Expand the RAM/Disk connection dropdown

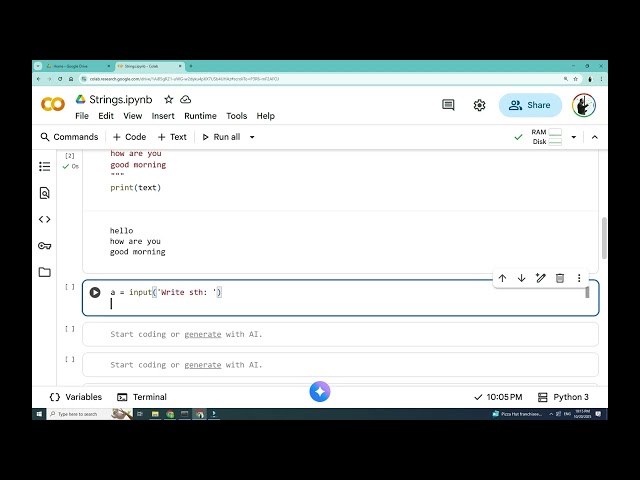coord(573,137)
